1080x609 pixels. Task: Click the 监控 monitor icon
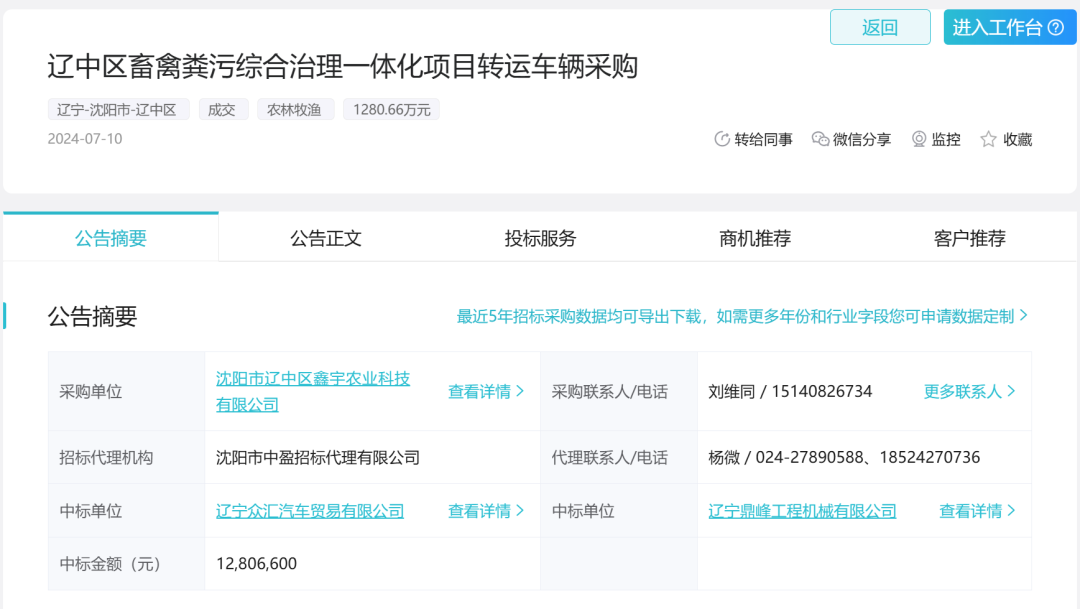click(x=919, y=139)
